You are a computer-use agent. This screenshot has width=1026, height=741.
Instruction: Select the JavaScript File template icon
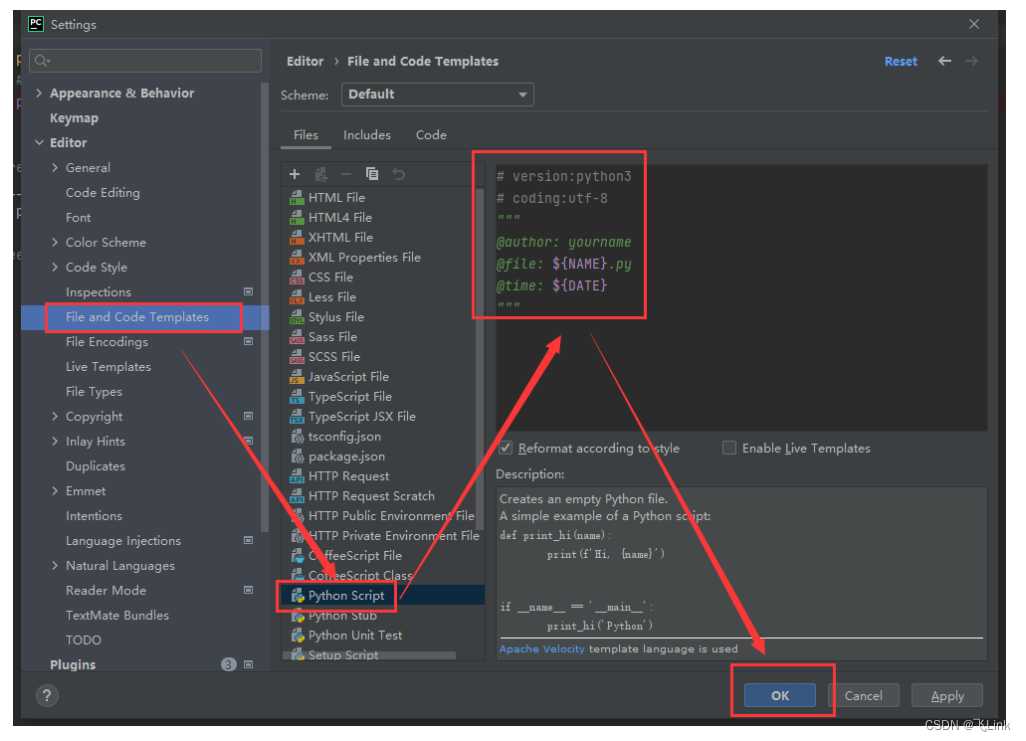click(x=297, y=377)
